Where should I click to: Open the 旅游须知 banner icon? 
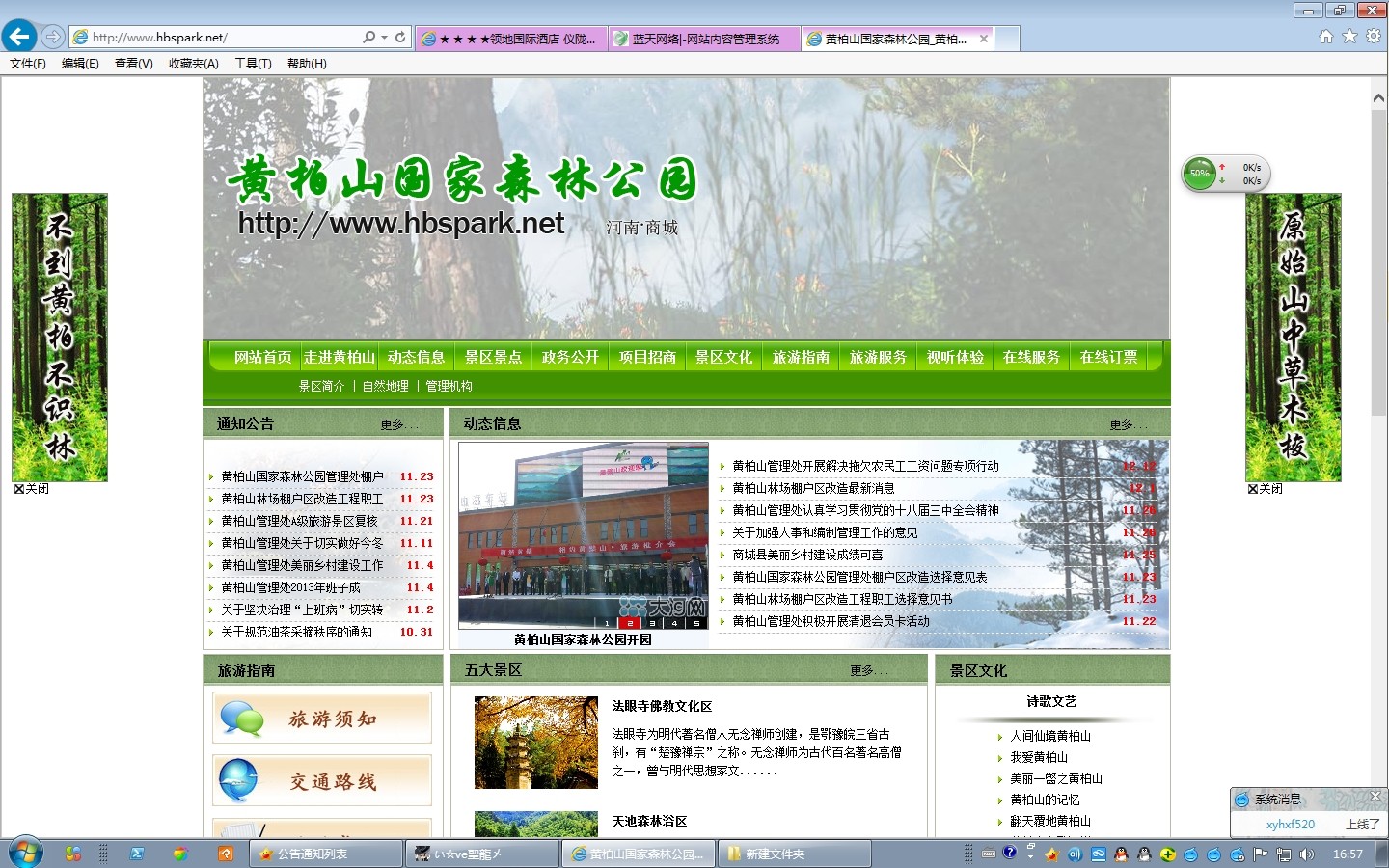point(321,719)
